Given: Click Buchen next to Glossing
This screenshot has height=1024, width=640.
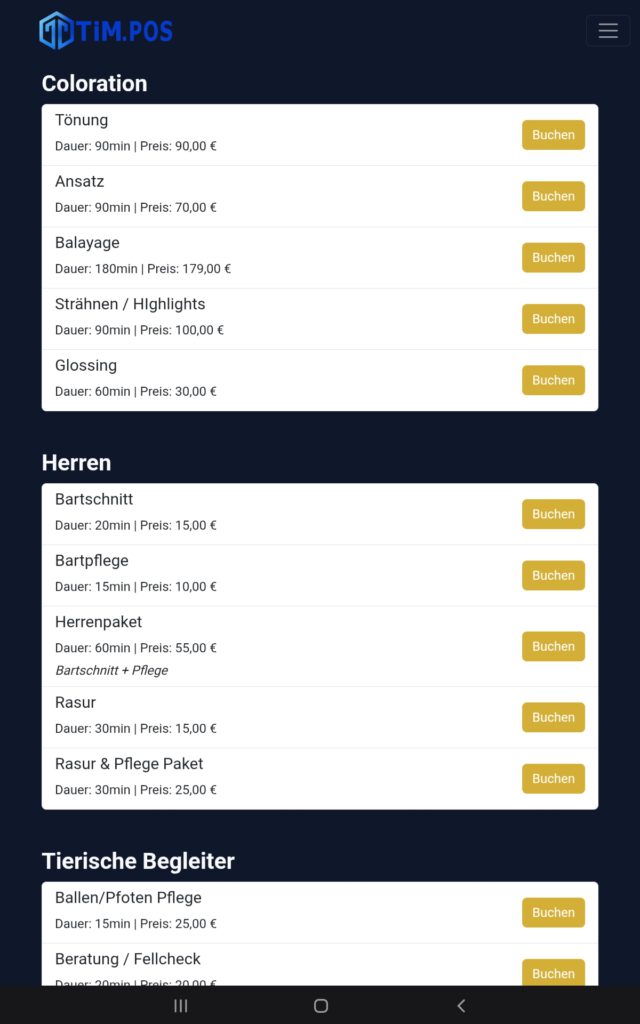Looking at the screenshot, I should [553, 380].
